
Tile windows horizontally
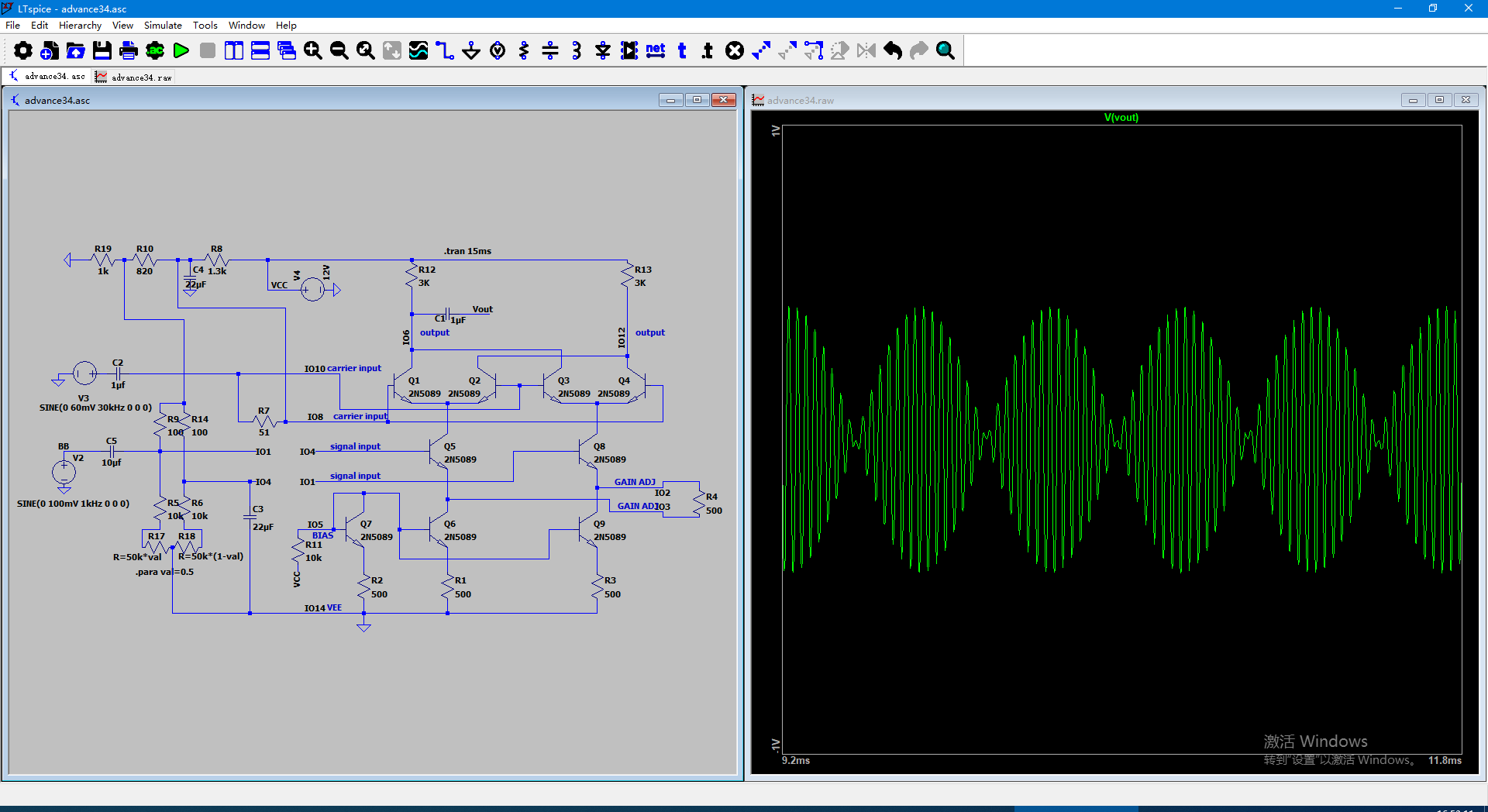pos(260,51)
